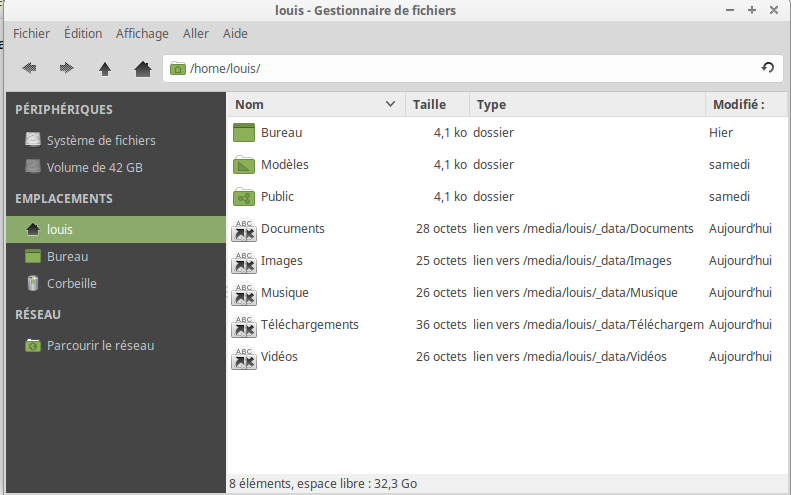Select the Images file name
The width and height of the screenshot is (791, 495).
pyautogui.click(x=281, y=261)
